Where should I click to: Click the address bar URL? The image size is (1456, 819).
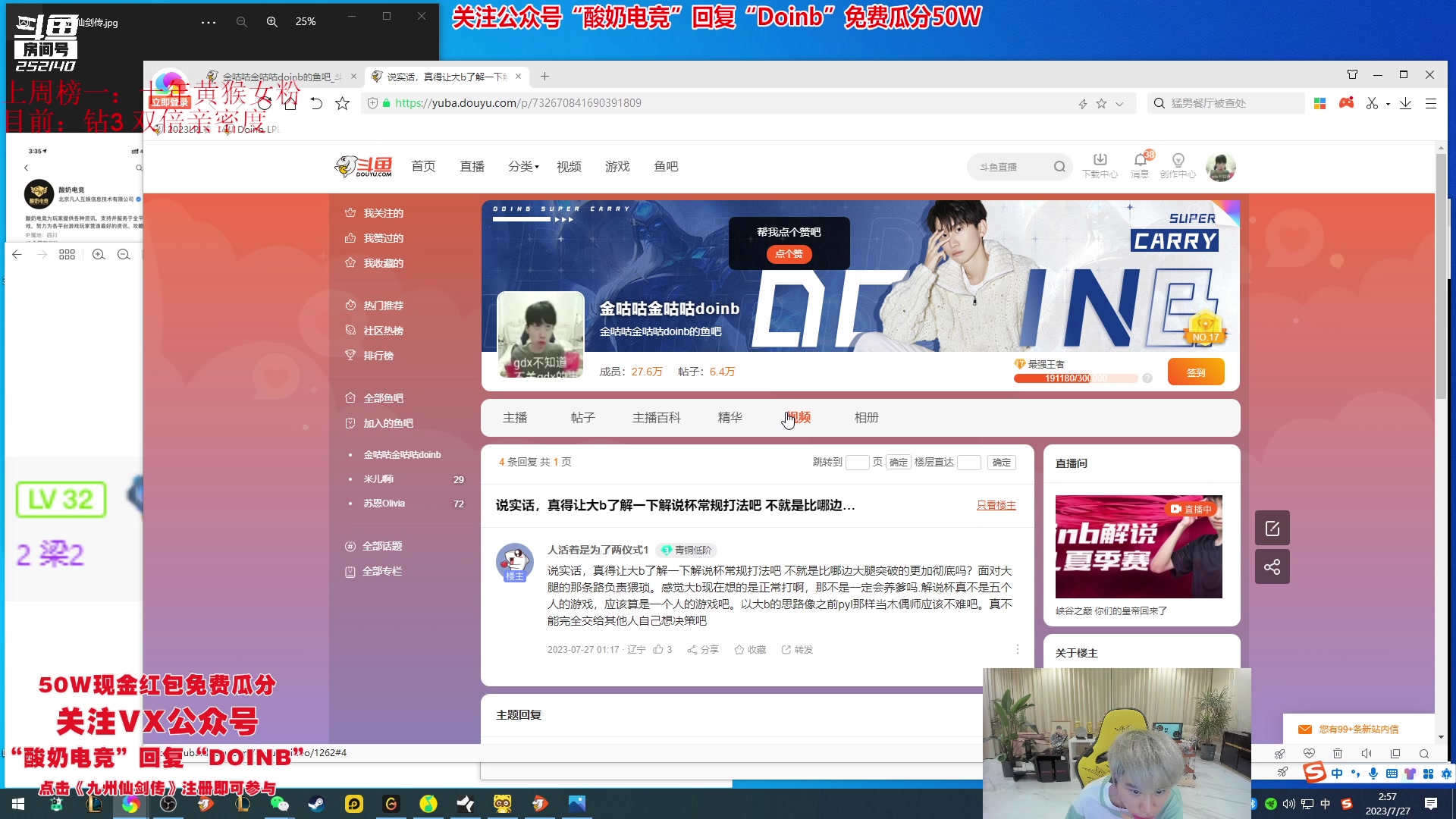coord(518,103)
